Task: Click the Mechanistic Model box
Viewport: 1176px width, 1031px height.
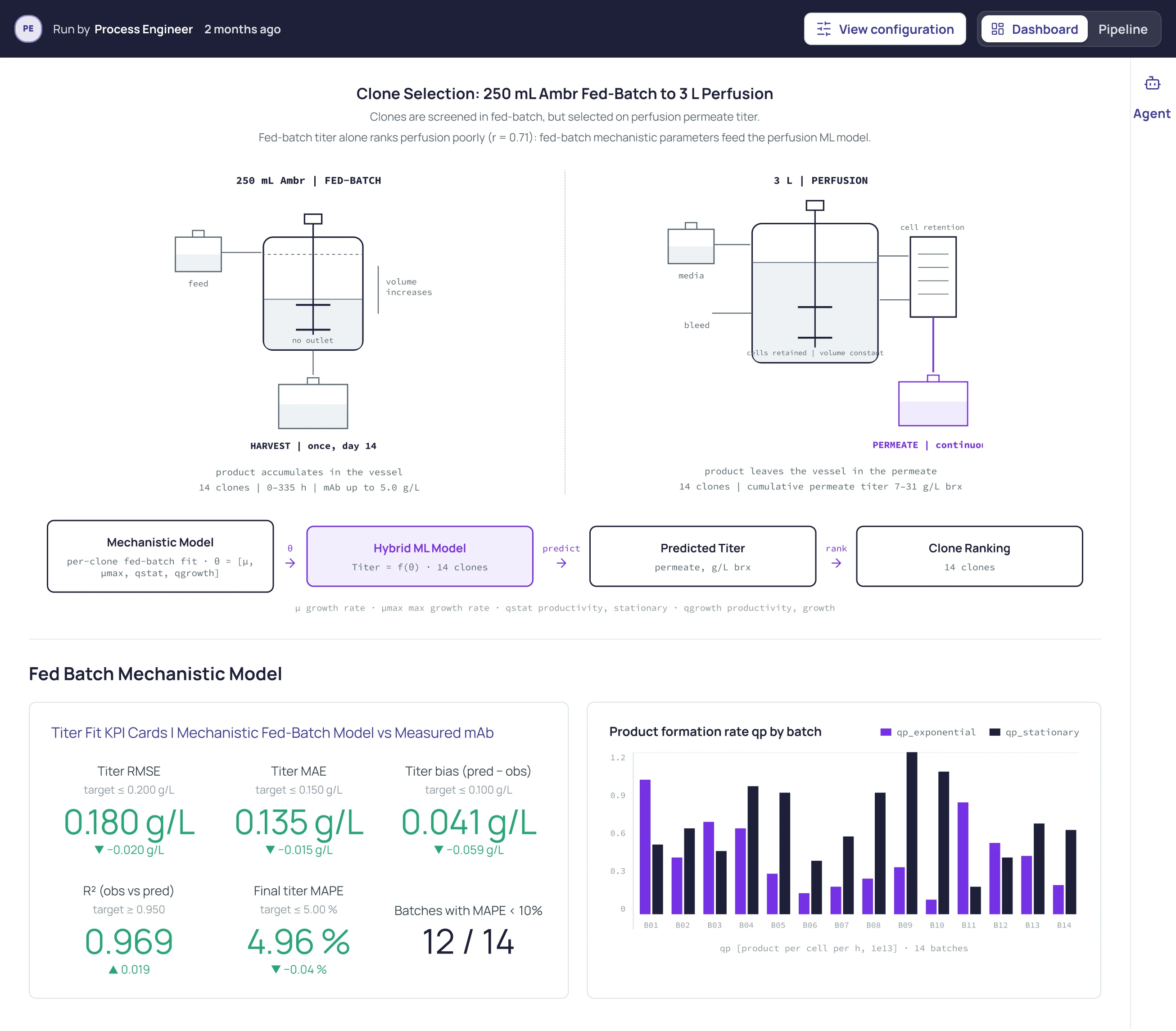Action: point(160,556)
